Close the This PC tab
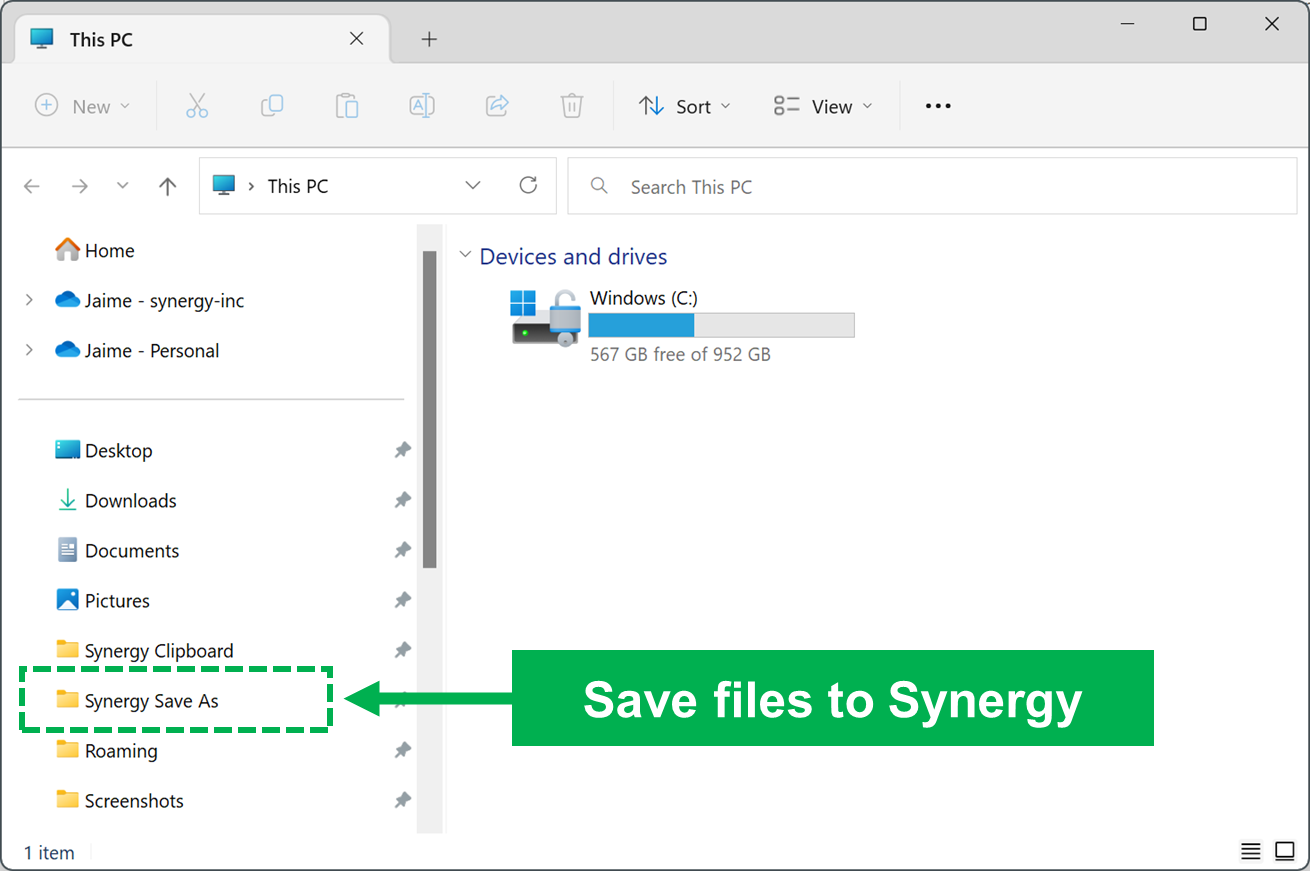 point(357,39)
